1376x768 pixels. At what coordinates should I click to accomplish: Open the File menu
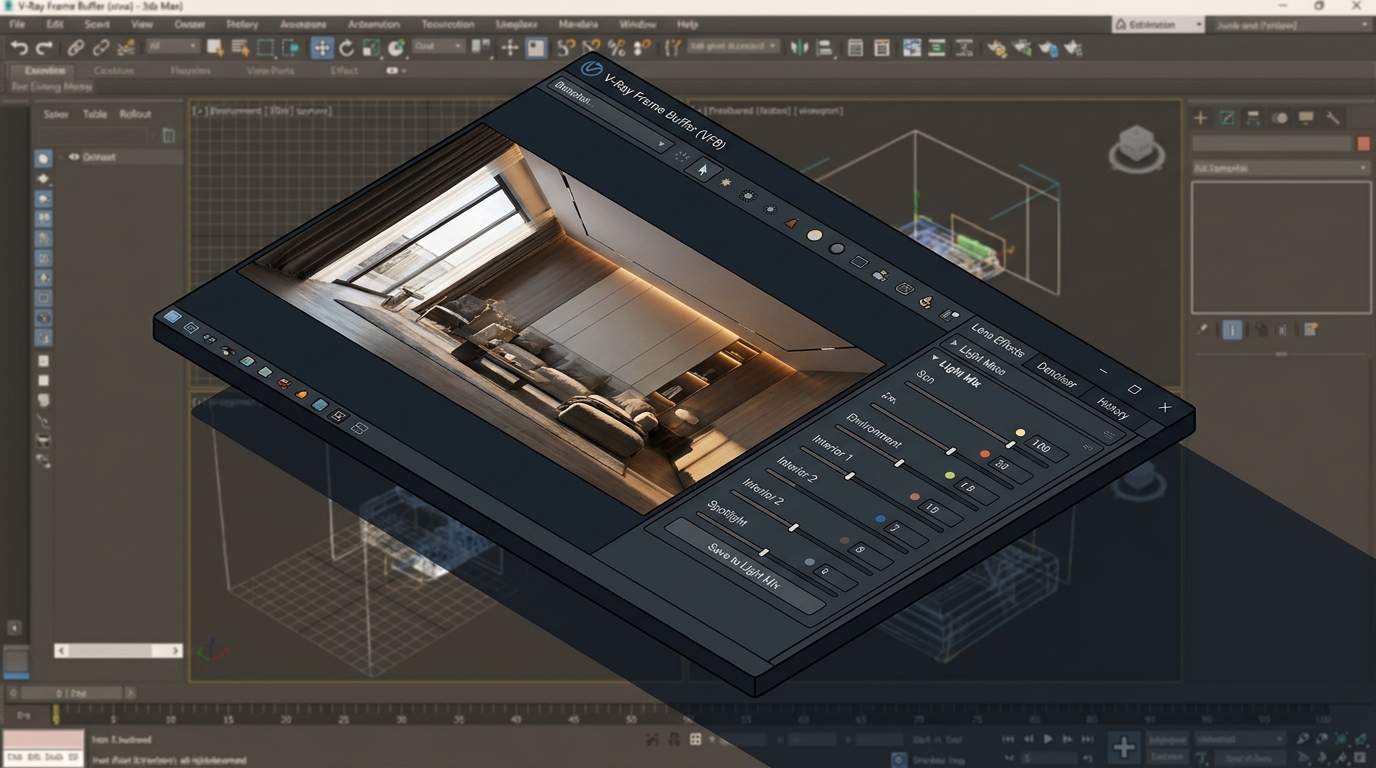click(x=17, y=23)
